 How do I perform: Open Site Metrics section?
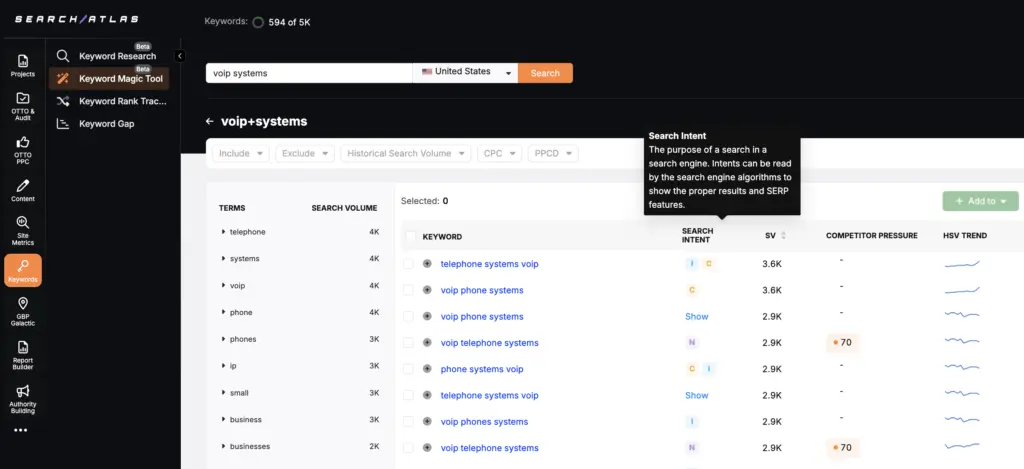click(x=22, y=231)
